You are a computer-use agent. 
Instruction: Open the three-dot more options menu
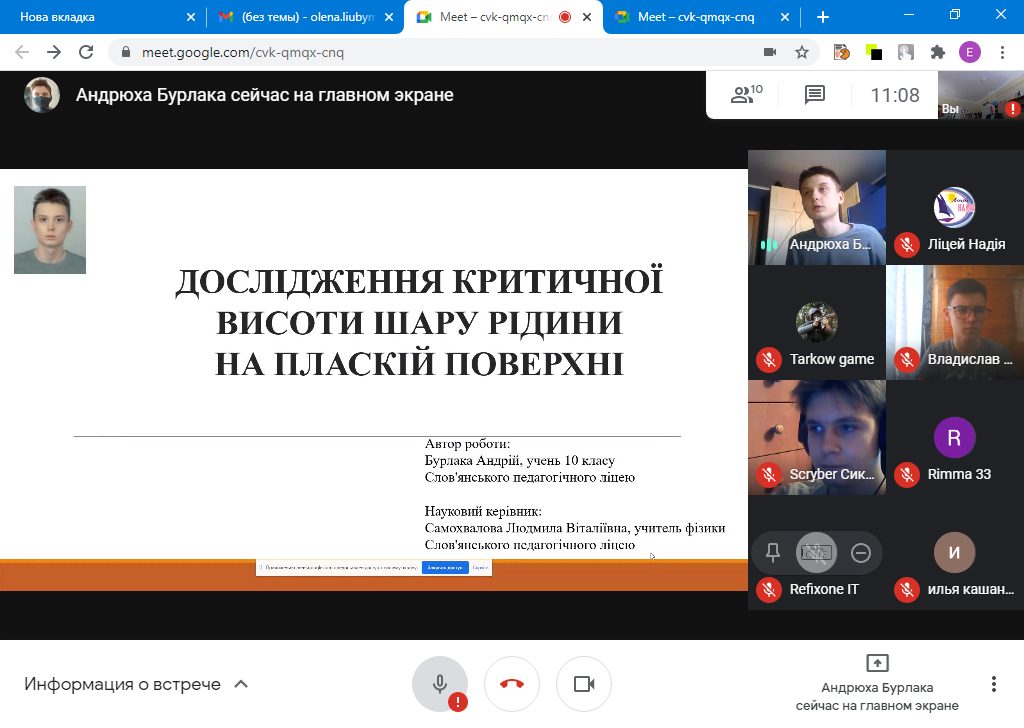click(993, 684)
